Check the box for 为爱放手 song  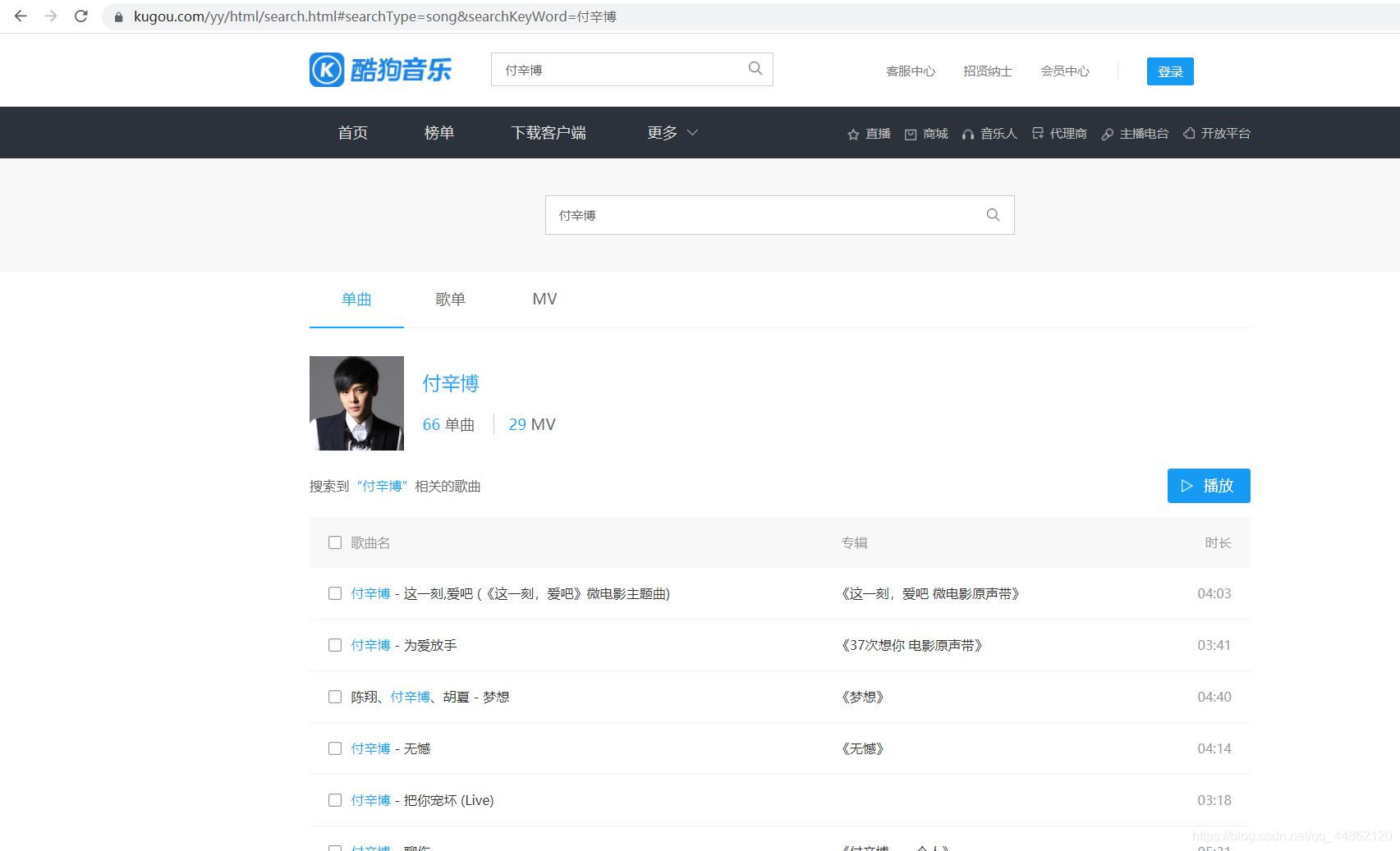(335, 645)
